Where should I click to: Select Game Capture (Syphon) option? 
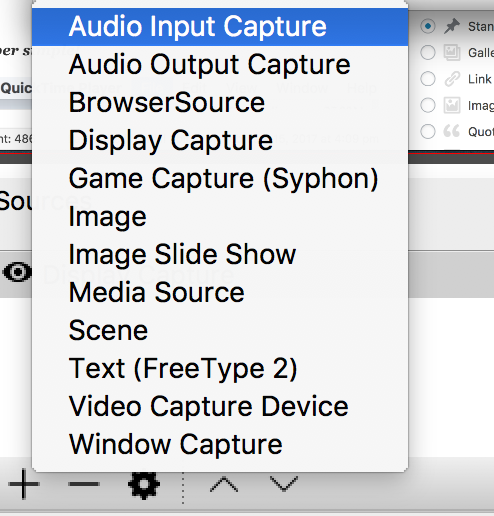tap(220, 179)
